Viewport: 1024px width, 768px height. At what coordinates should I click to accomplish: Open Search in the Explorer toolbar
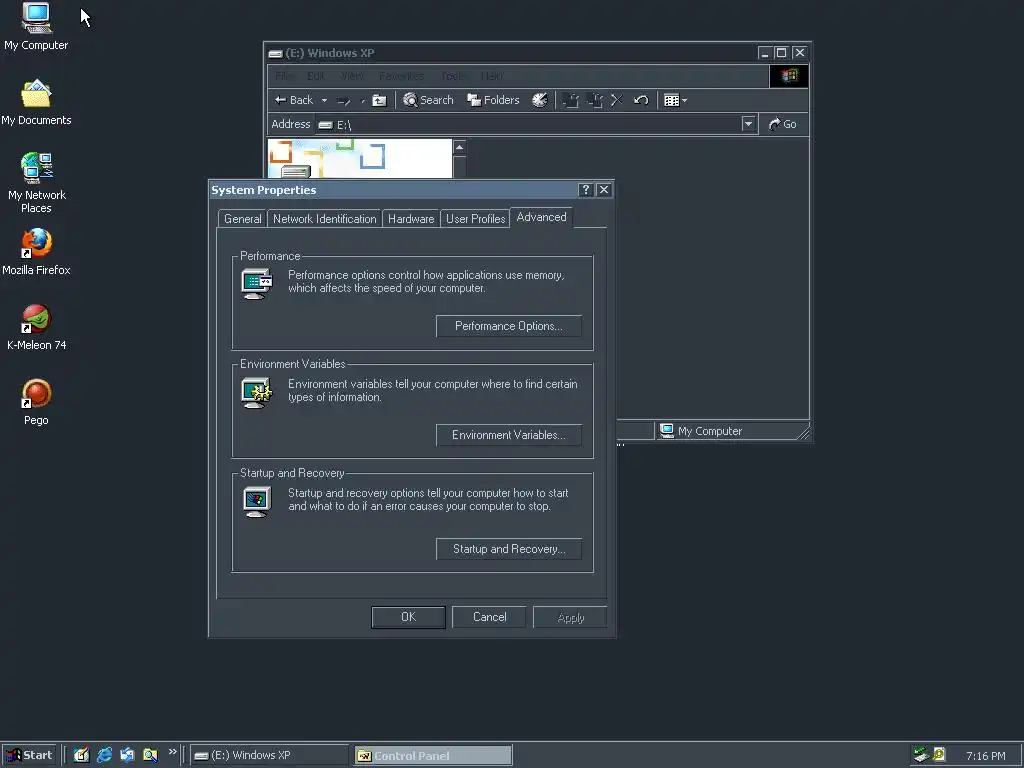click(428, 100)
